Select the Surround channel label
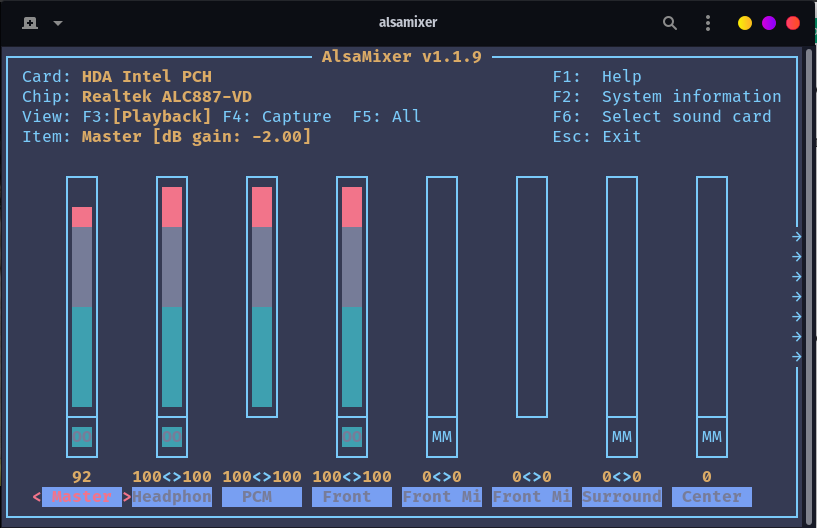The image size is (817, 528). (622, 497)
